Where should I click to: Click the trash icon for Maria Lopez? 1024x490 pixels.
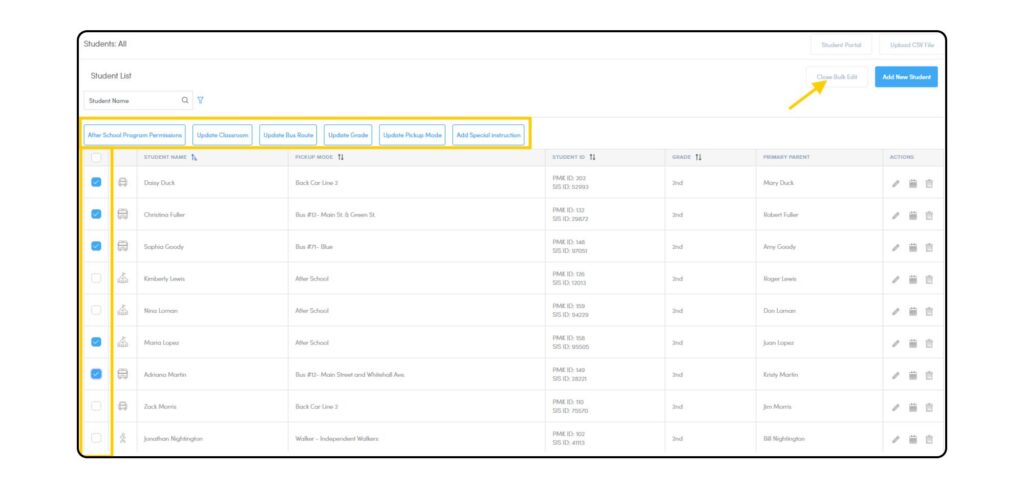(928, 343)
